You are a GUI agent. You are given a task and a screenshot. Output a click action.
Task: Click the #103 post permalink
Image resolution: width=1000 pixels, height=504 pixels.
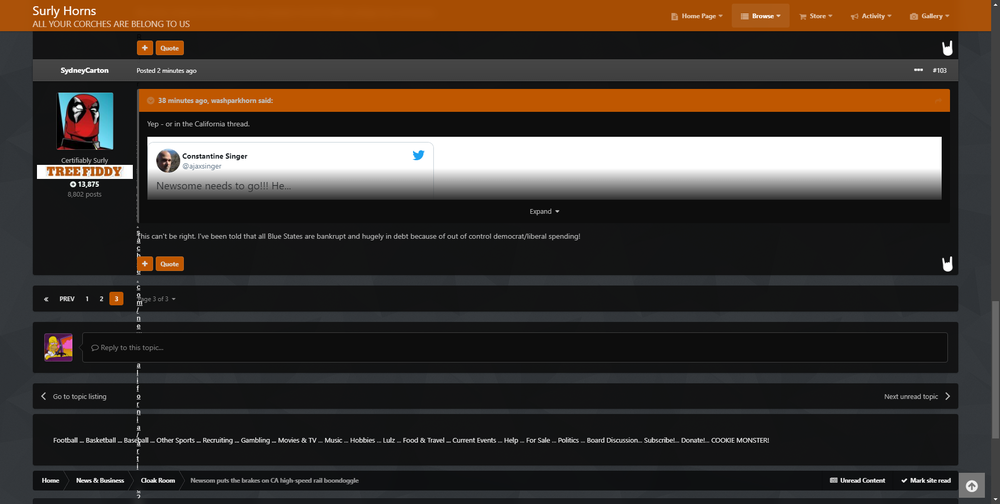(939, 70)
